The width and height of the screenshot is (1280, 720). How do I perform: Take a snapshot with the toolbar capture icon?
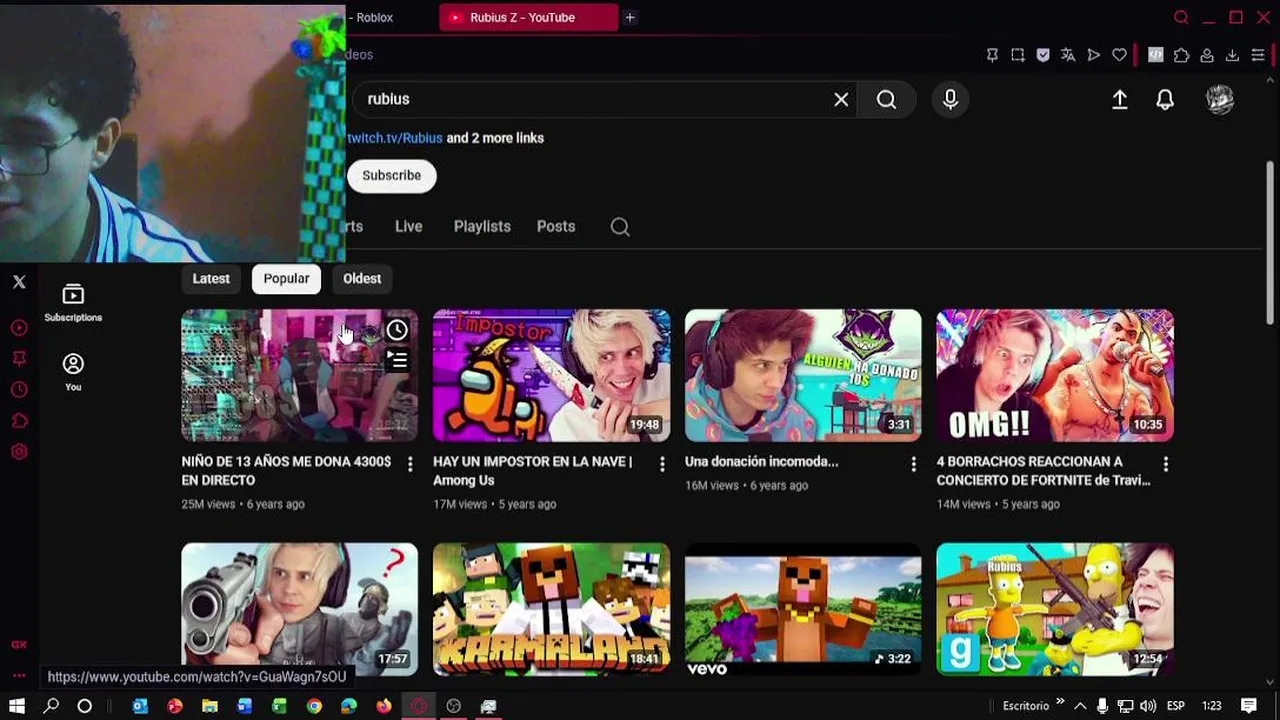[x=1018, y=55]
